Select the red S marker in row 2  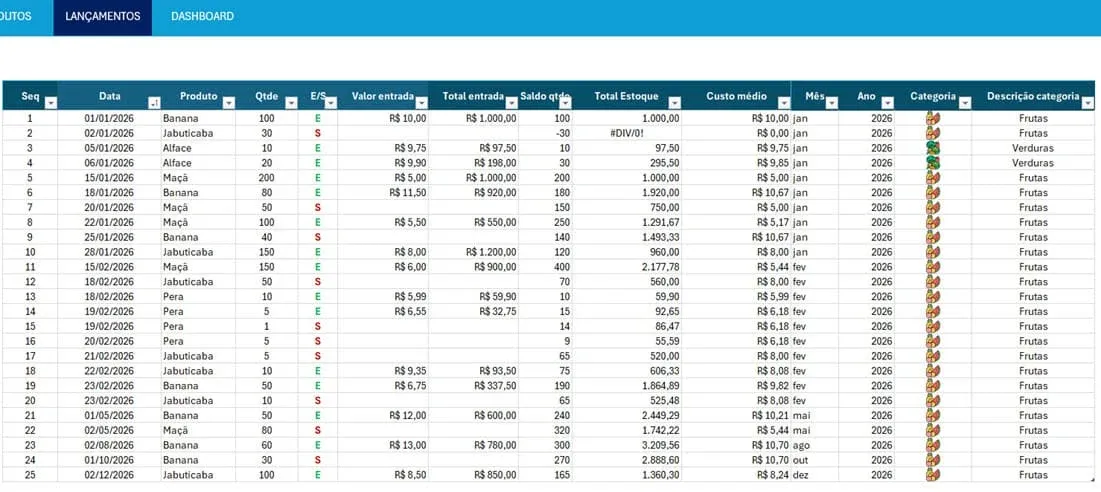[x=317, y=133]
